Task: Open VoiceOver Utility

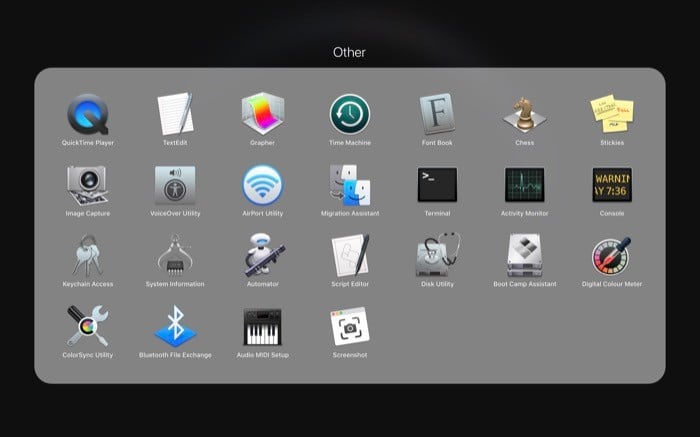Action: coord(175,185)
